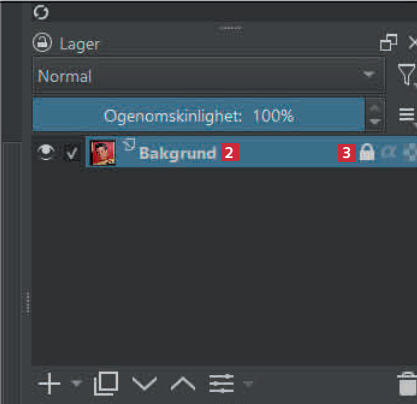Click the refresh icon above Lager panel
Image resolution: width=417 pixels, height=404 pixels.
41,12
